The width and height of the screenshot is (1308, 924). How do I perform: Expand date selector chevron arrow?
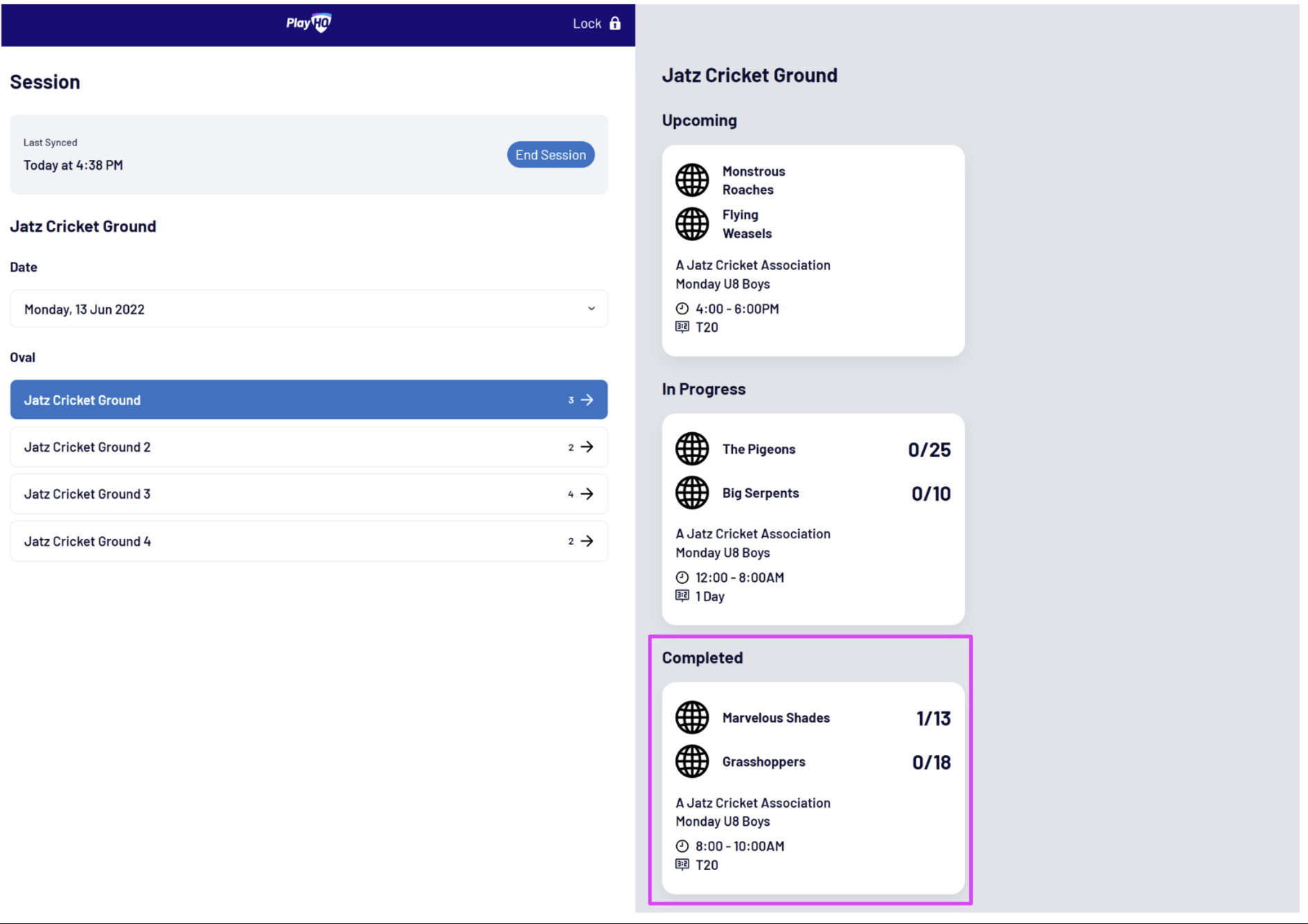tap(591, 309)
